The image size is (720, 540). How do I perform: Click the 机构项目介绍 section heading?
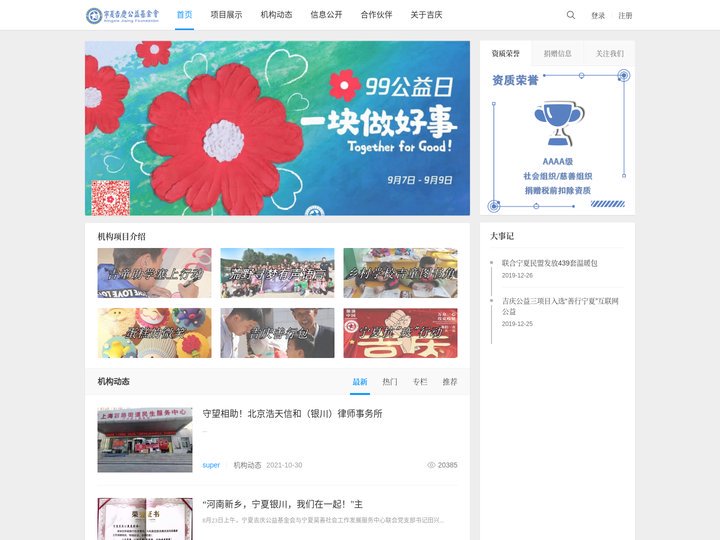tap(121, 236)
